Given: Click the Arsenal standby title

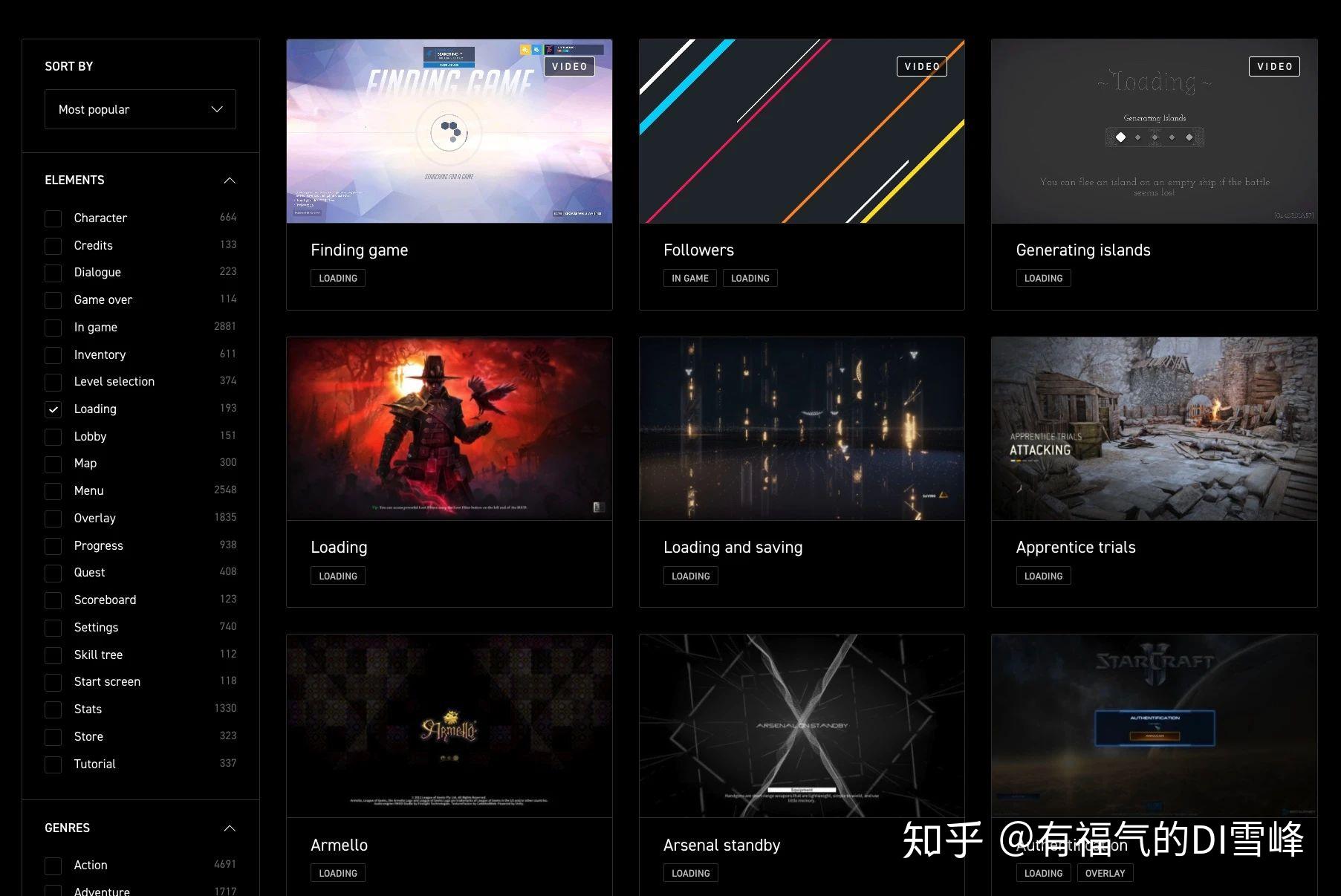Looking at the screenshot, I should 721,845.
